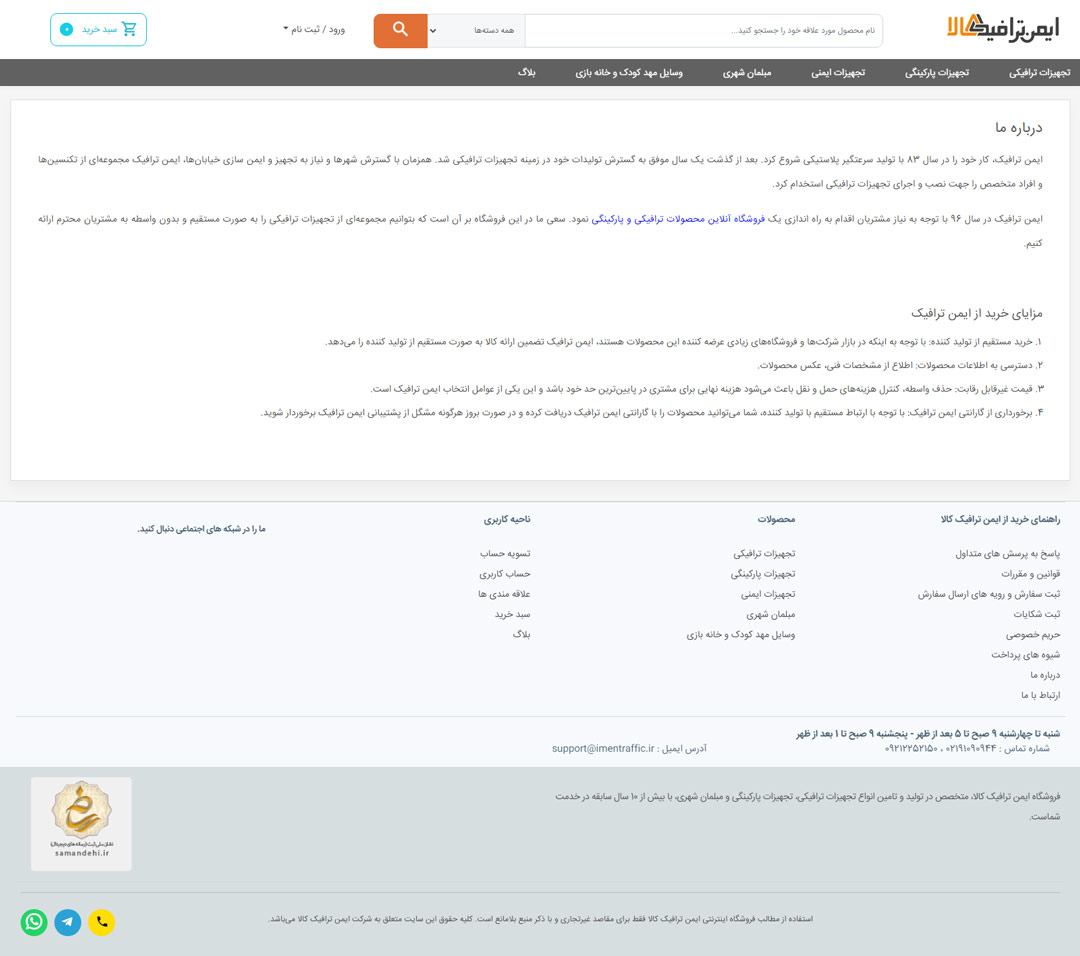Click the مزایای خرید از ایمن ترافیک heading

(977, 313)
